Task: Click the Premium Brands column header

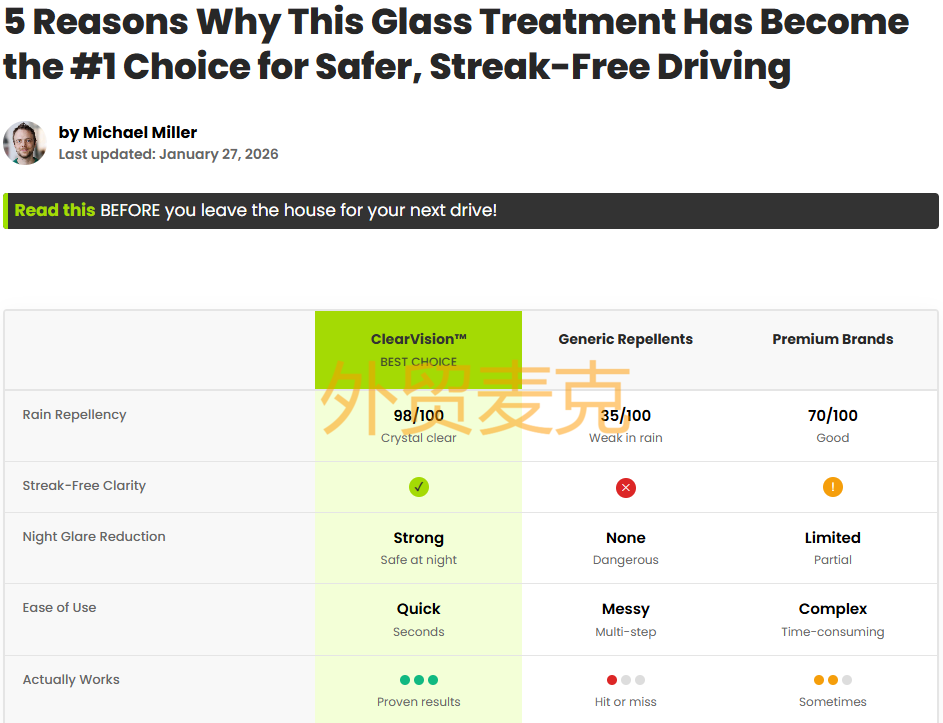Action: (832, 339)
